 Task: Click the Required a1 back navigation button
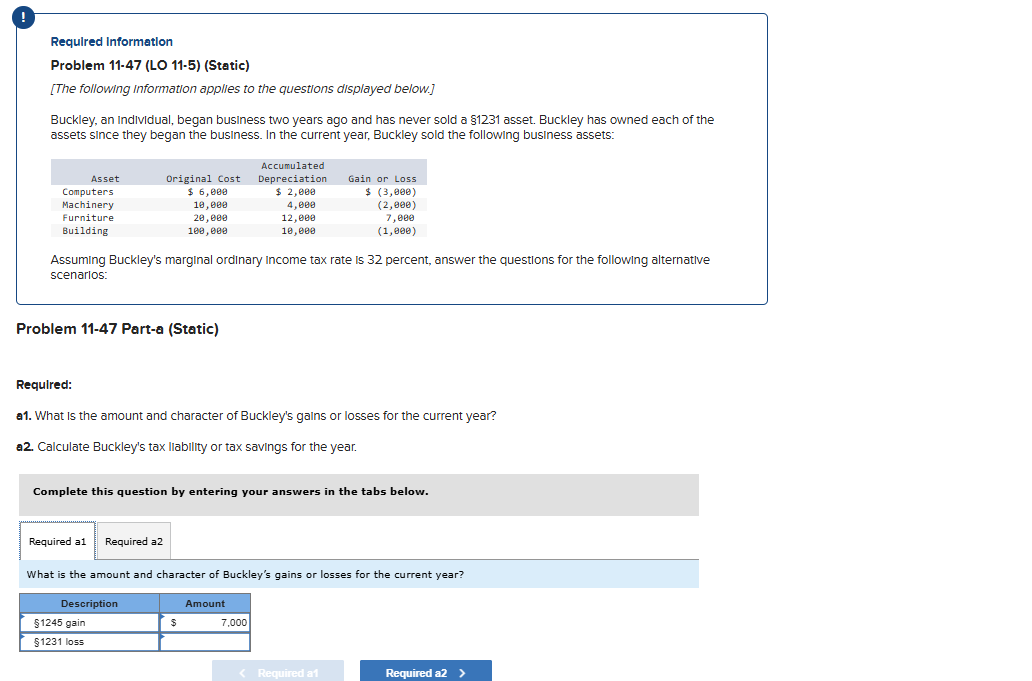pyautogui.click(x=277, y=670)
